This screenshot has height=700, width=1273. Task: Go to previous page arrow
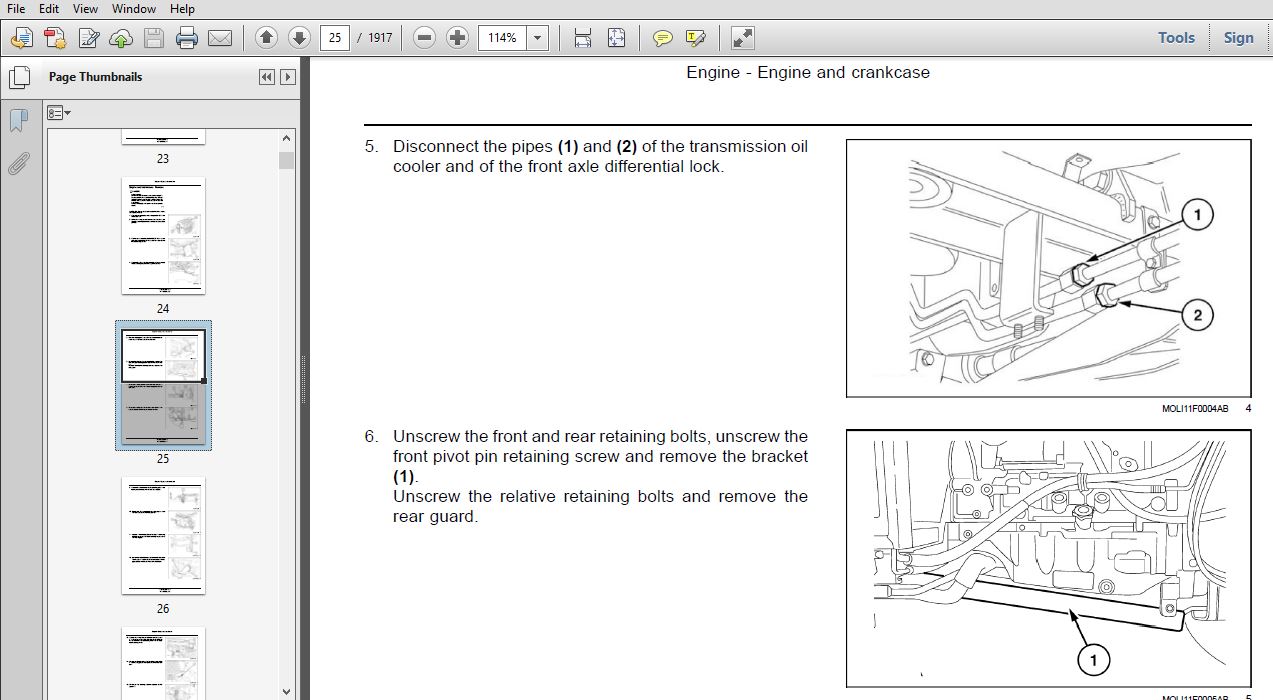[x=266, y=38]
